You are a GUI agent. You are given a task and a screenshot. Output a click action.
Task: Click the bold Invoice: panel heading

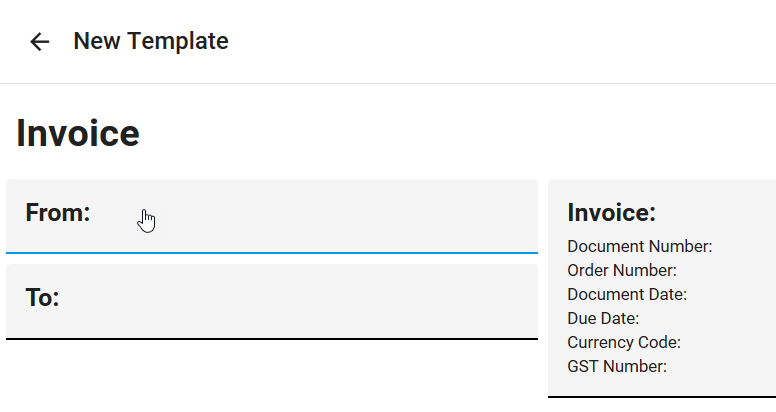point(611,212)
